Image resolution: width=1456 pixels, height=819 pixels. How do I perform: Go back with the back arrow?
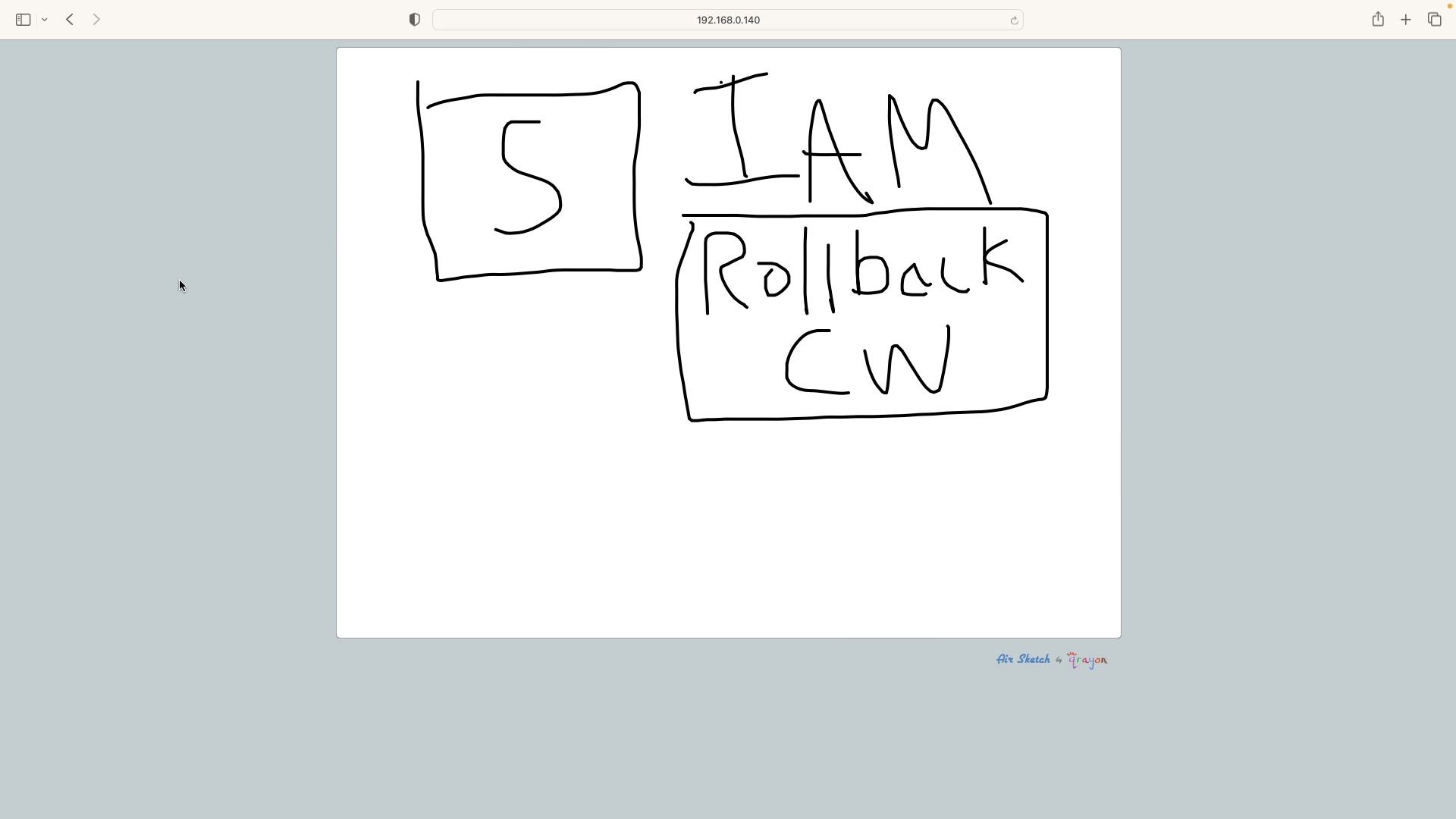[70, 20]
